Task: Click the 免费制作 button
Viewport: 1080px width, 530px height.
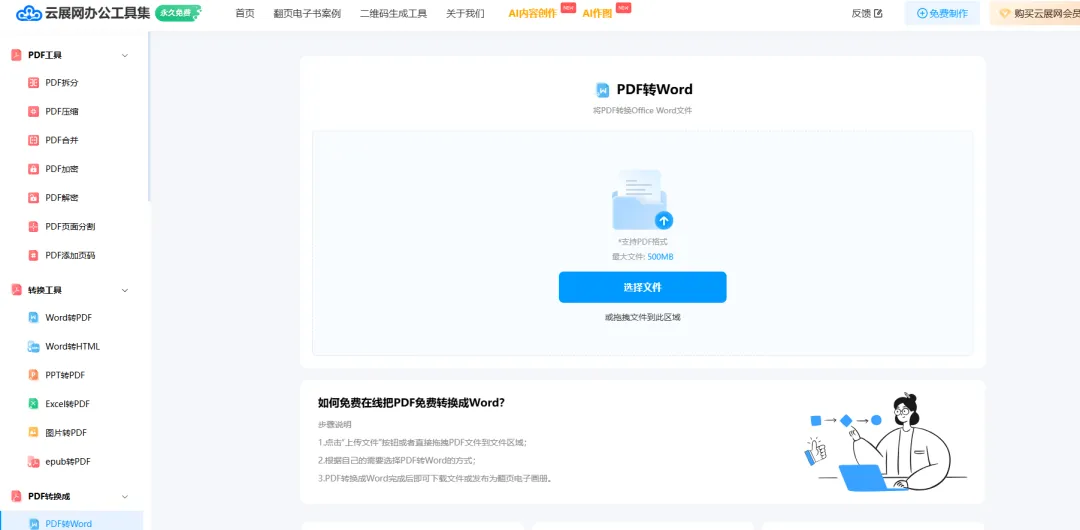Action: (x=942, y=13)
